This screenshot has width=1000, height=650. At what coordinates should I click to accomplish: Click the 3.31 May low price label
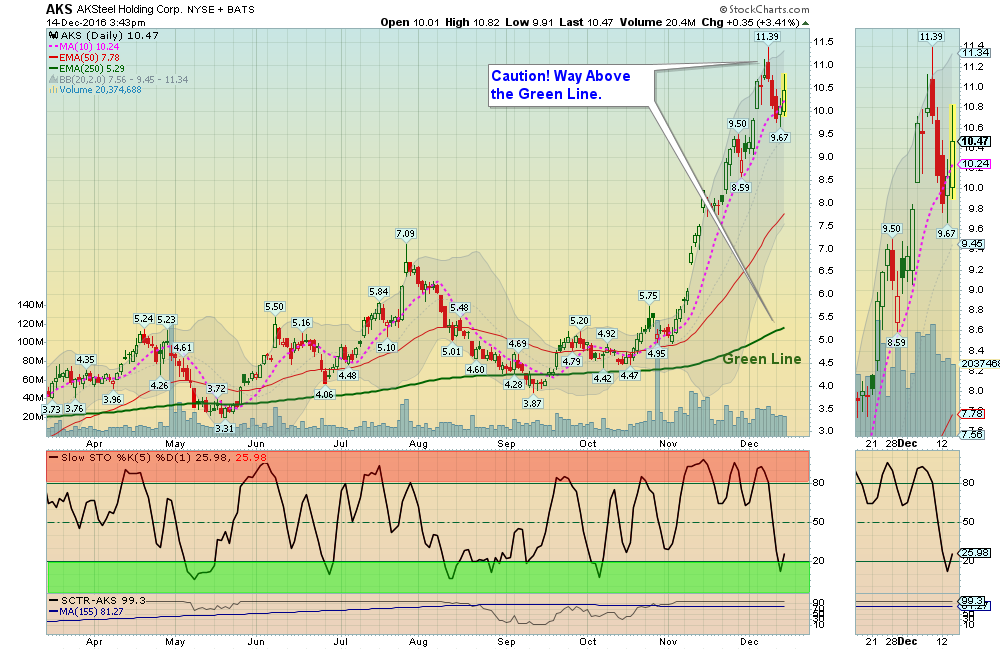[224, 428]
